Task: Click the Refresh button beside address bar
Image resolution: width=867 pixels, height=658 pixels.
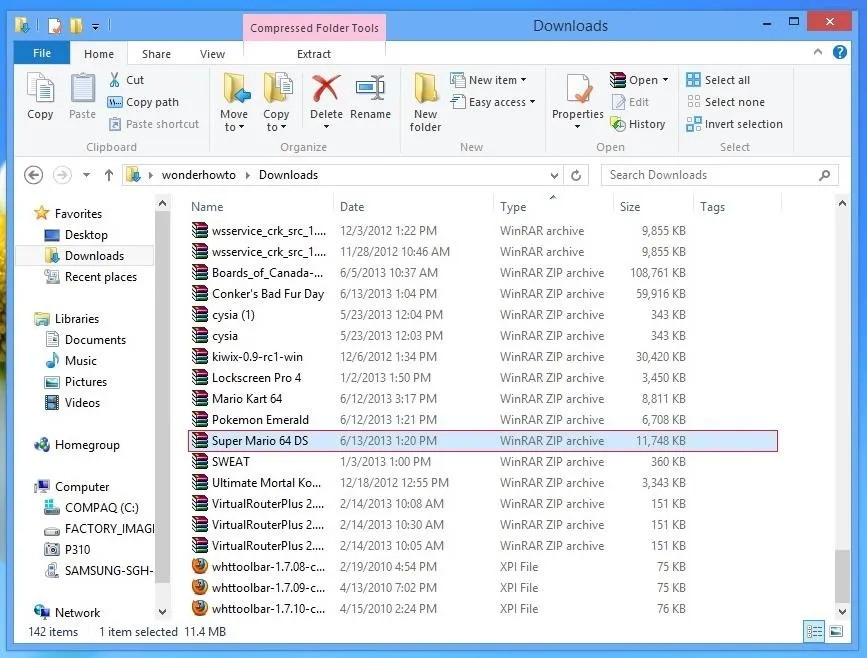Action: pyautogui.click(x=576, y=175)
